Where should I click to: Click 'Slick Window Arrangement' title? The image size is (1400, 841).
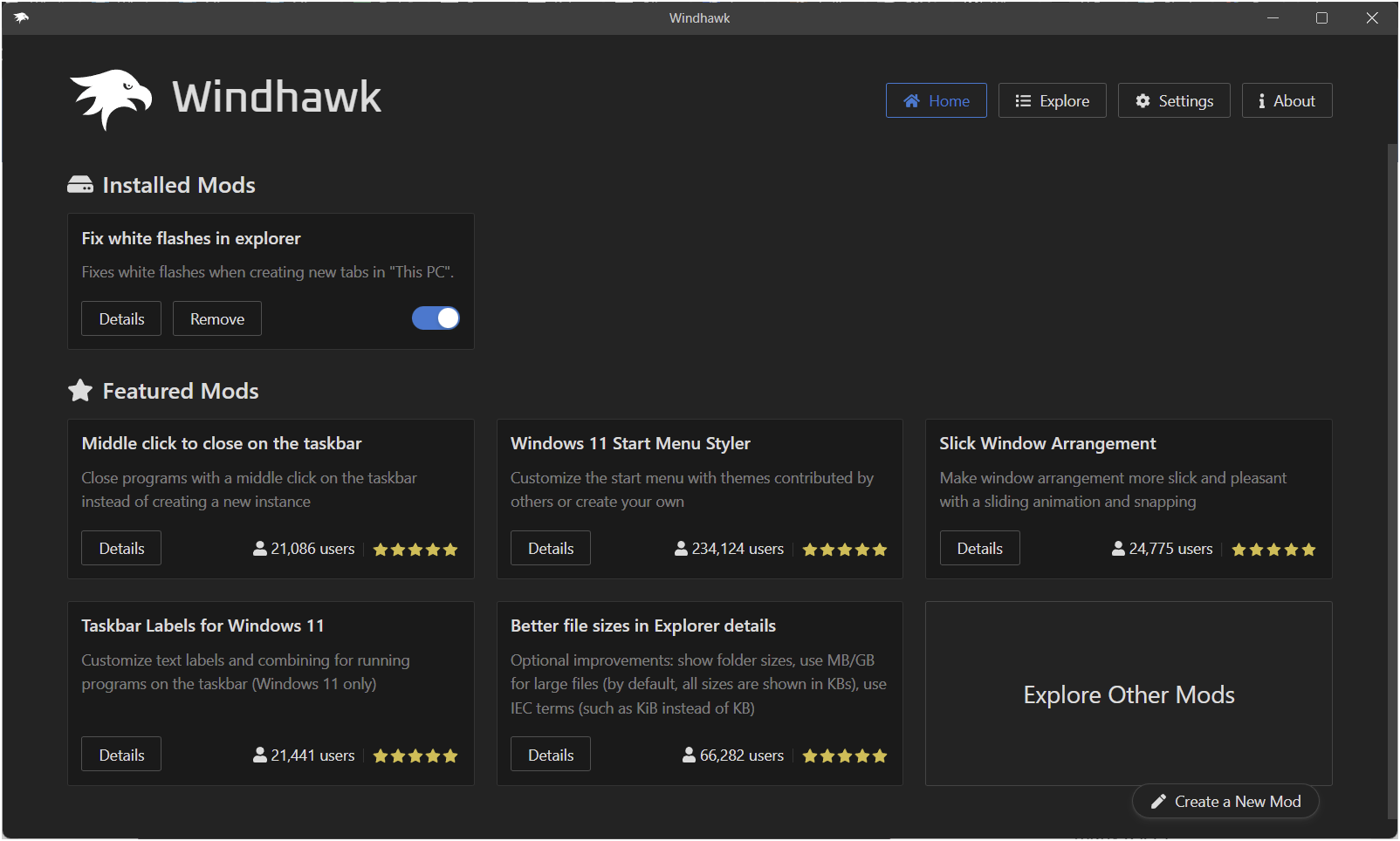tap(1047, 443)
